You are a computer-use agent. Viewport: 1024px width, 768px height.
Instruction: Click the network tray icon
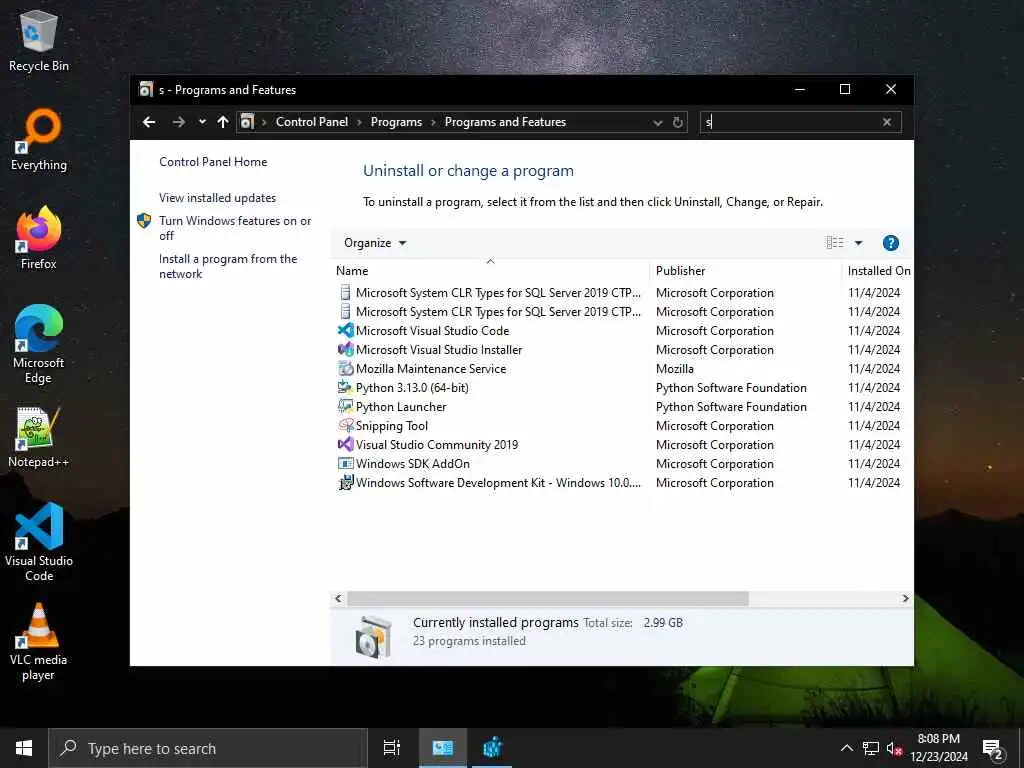click(x=871, y=748)
